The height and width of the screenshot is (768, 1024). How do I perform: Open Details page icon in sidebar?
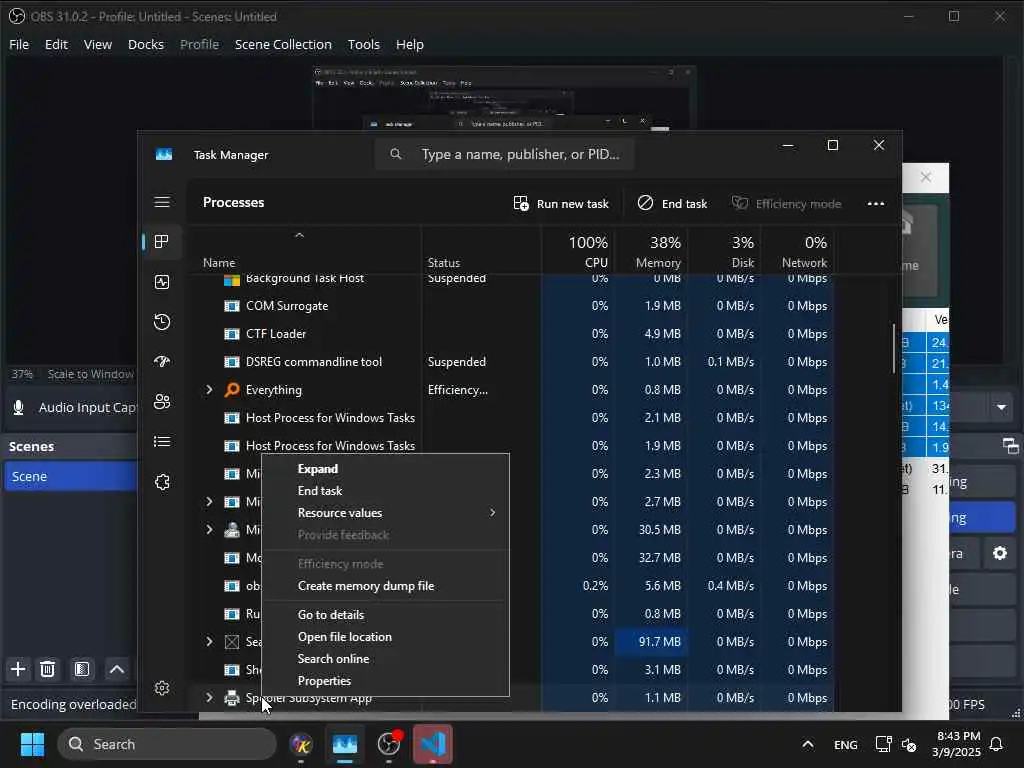[x=162, y=442]
